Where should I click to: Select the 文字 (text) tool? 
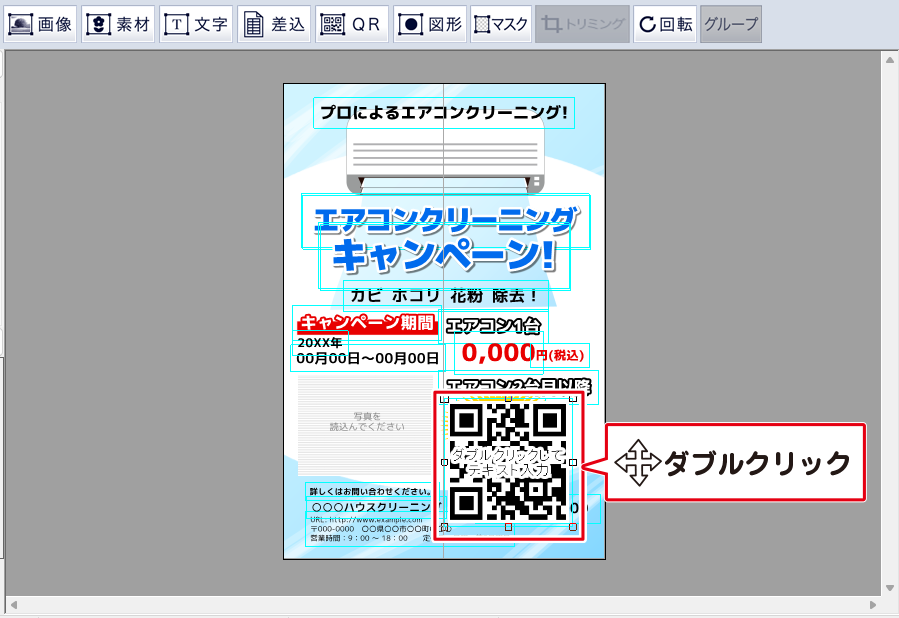pos(196,24)
